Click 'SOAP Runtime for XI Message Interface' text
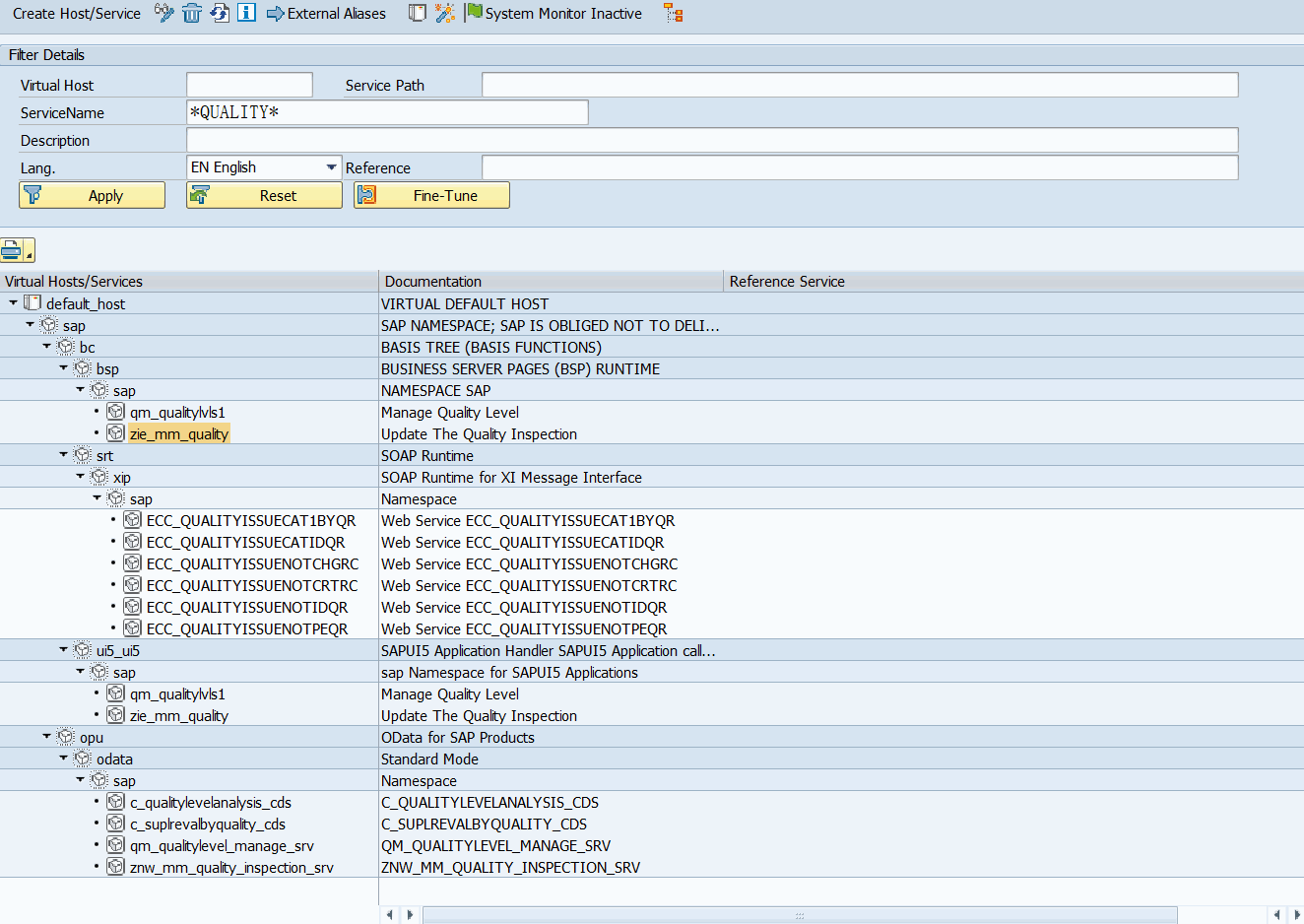 click(x=511, y=478)
